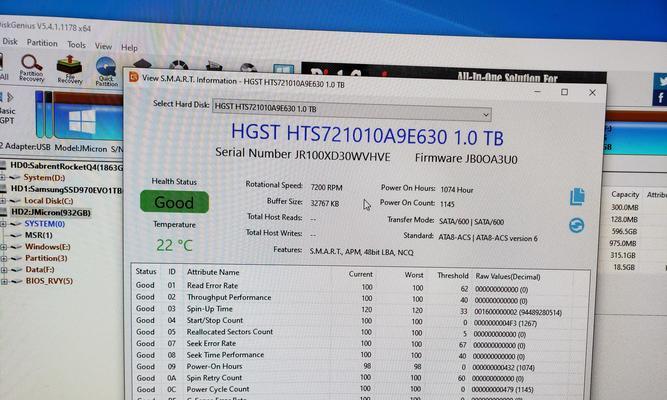Image resolution: width=667 pixels, height=400 pixels.
Task: Select the Spin Retry Count row
Action: click(359, 378)
